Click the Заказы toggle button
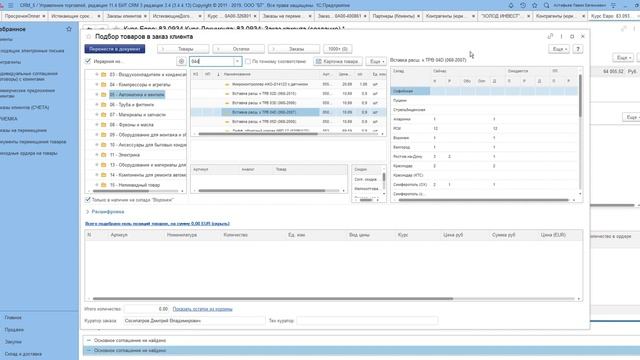The image size is (640, 360). 294,49
